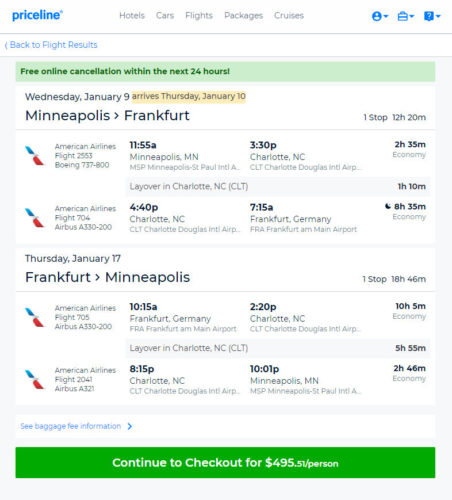Open the My Trips suitcase icon menu
The image size is (452, 500).
pyautogui.click(x=406, y=16)
